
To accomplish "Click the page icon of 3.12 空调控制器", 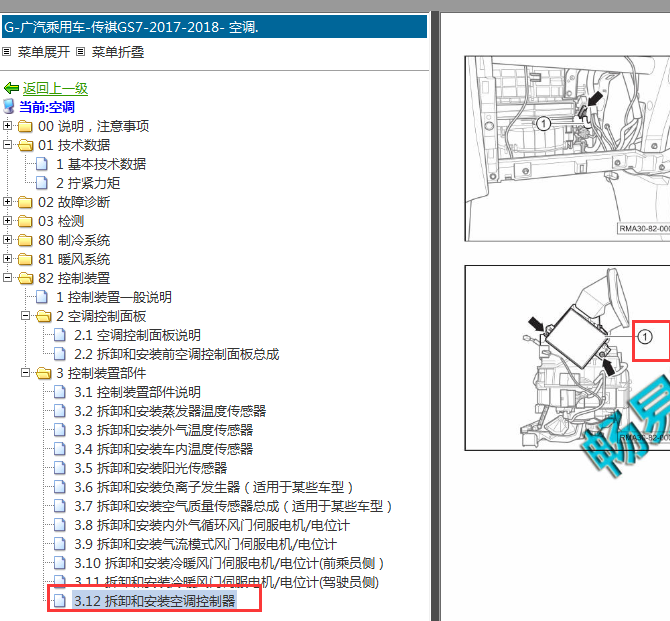I will 60,601.
